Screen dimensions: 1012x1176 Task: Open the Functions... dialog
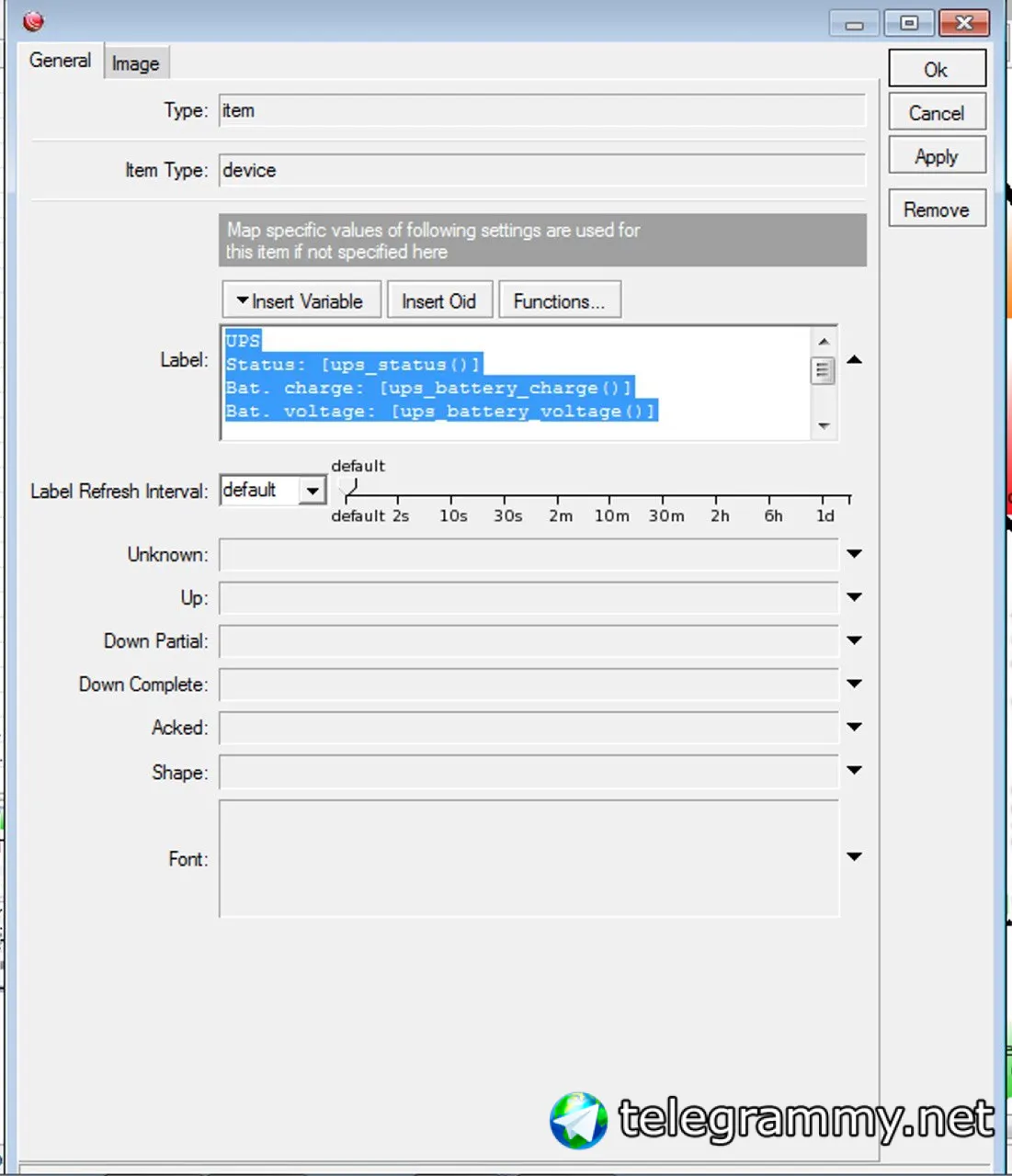click(x=560, y=301)
